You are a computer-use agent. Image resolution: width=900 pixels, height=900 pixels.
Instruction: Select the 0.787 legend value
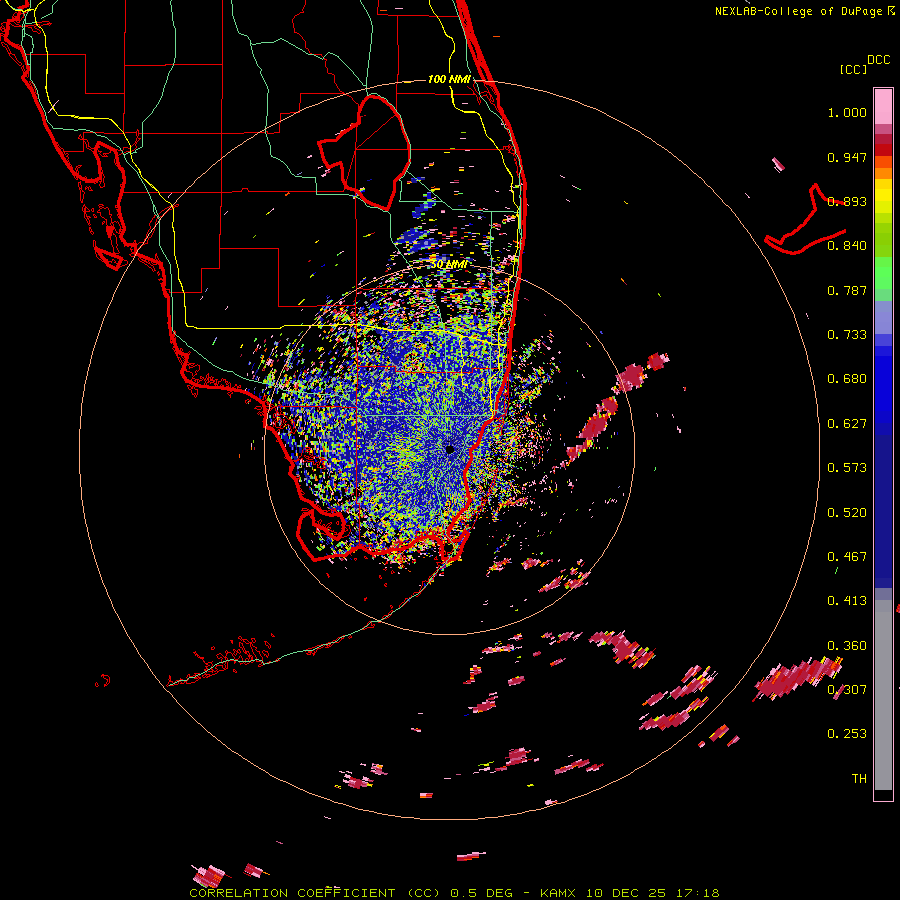coord(847,290)
